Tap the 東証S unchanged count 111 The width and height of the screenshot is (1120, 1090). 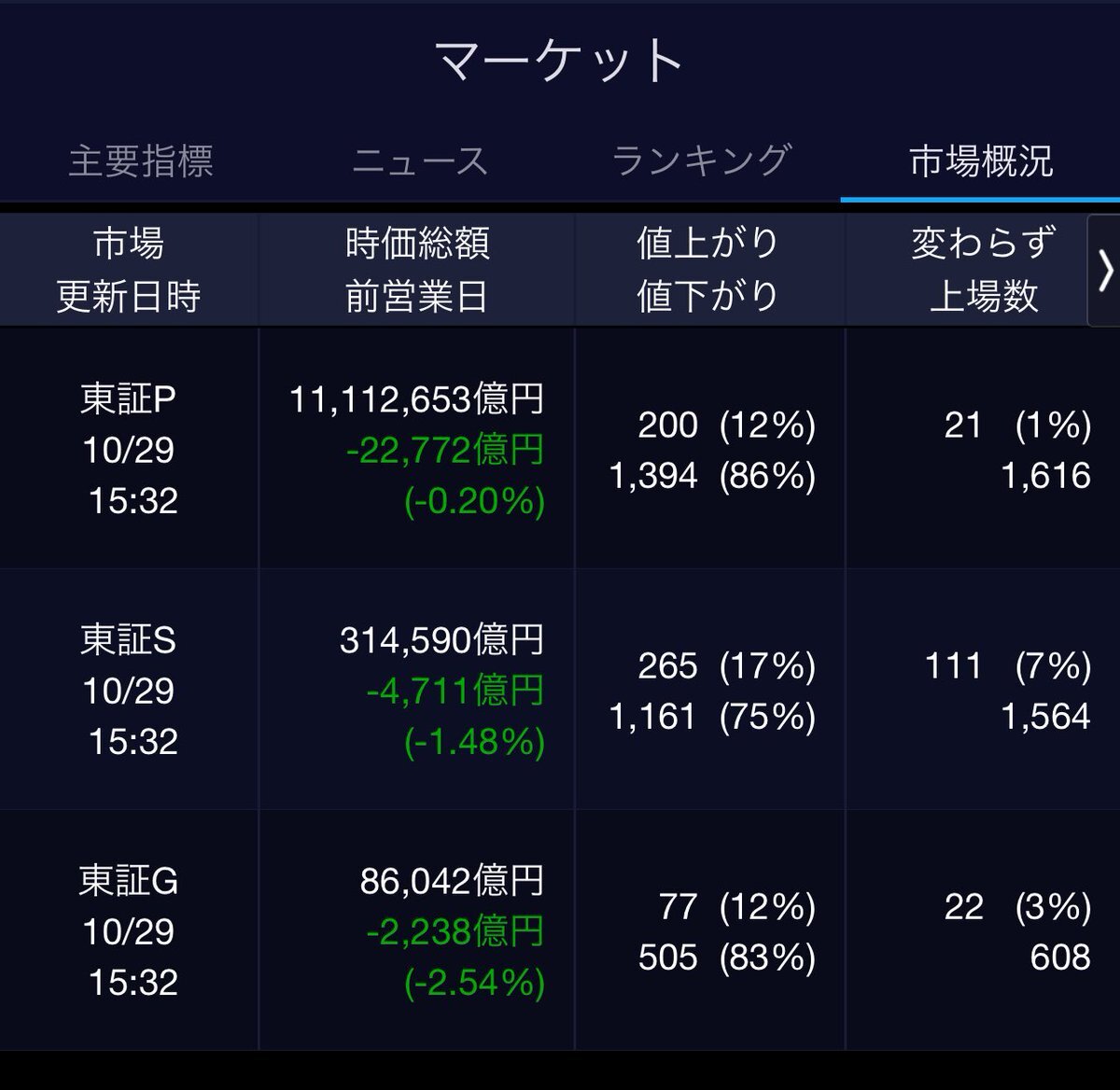953,666
